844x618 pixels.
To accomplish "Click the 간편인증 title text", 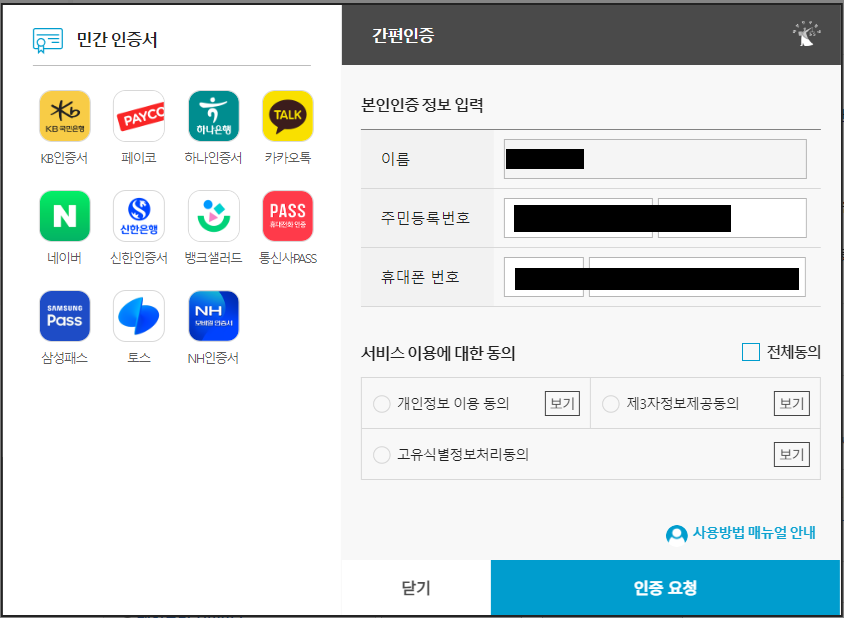I will pyautogui.click(x=403, y=36).
